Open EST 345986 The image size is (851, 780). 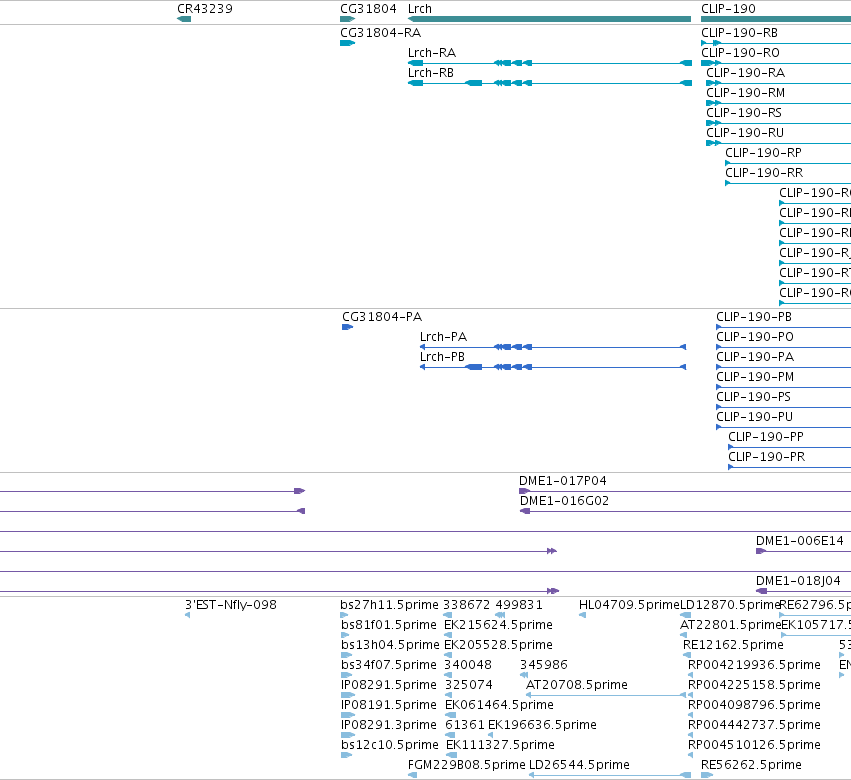click(544, 665)
